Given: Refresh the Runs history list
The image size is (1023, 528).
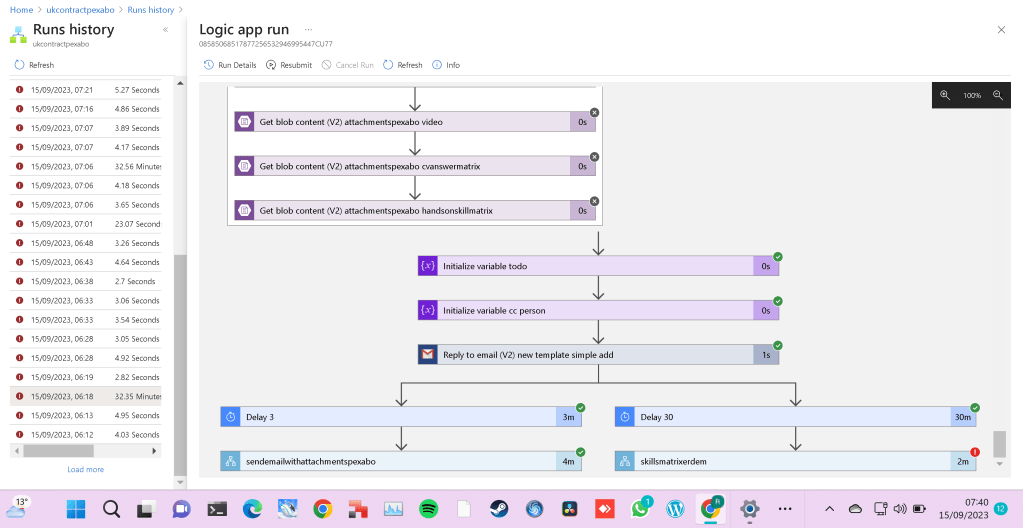Looking at the screenshot, I should pos(34,65).
